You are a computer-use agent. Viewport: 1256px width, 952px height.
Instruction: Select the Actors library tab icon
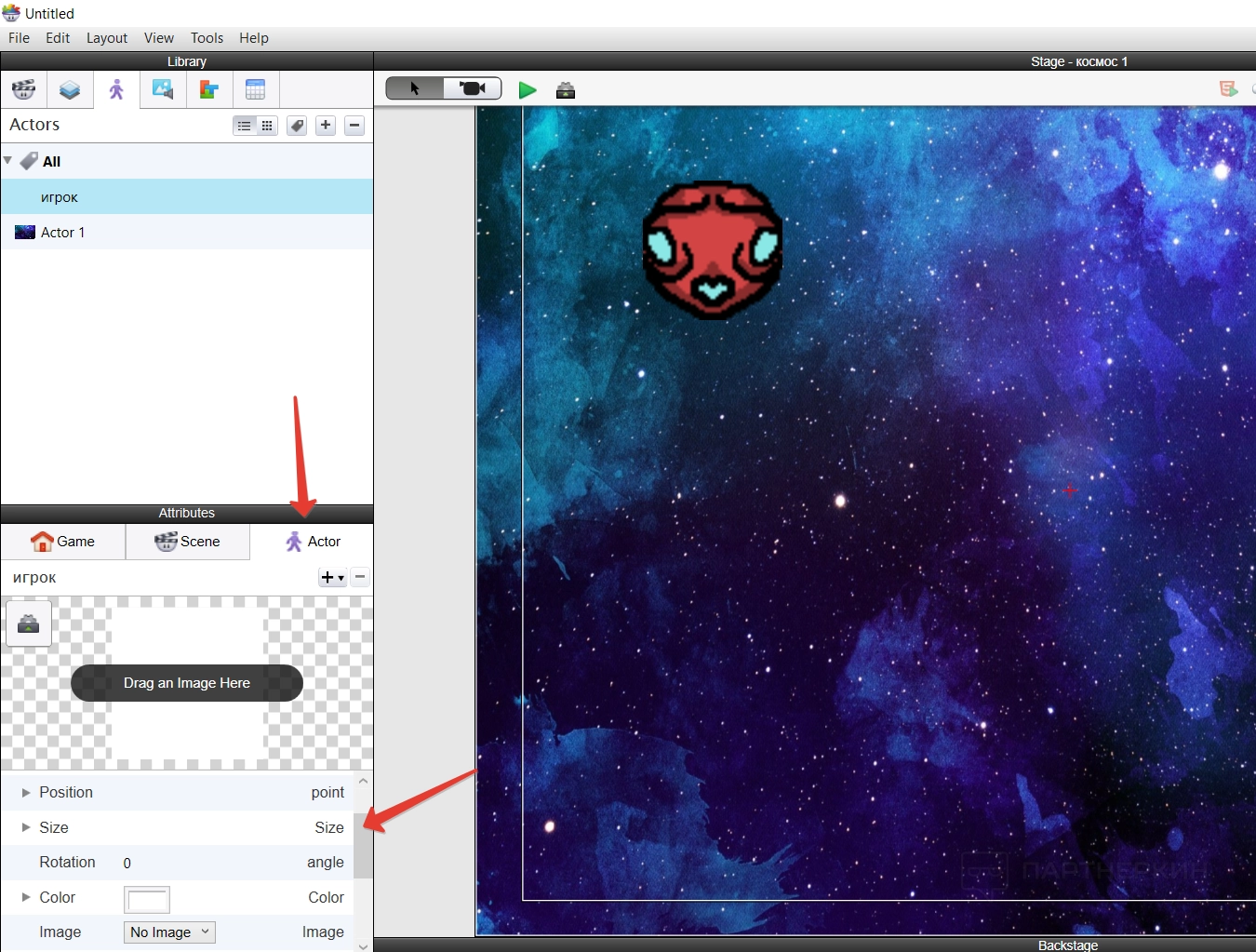[x=116, y=90]
